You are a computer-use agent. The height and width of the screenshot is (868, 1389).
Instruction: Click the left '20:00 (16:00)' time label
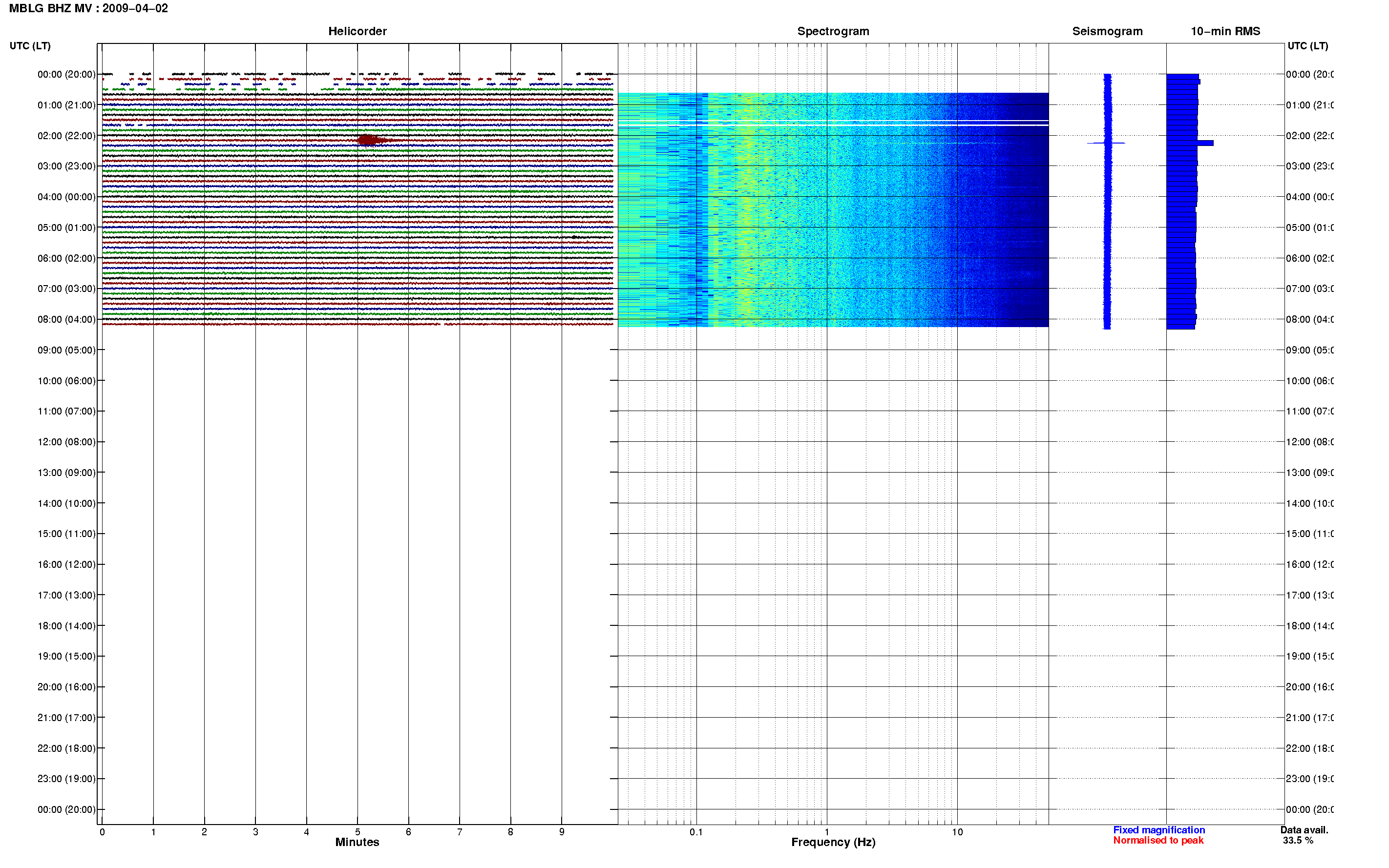pyautogui.click(x=66, y=687)
